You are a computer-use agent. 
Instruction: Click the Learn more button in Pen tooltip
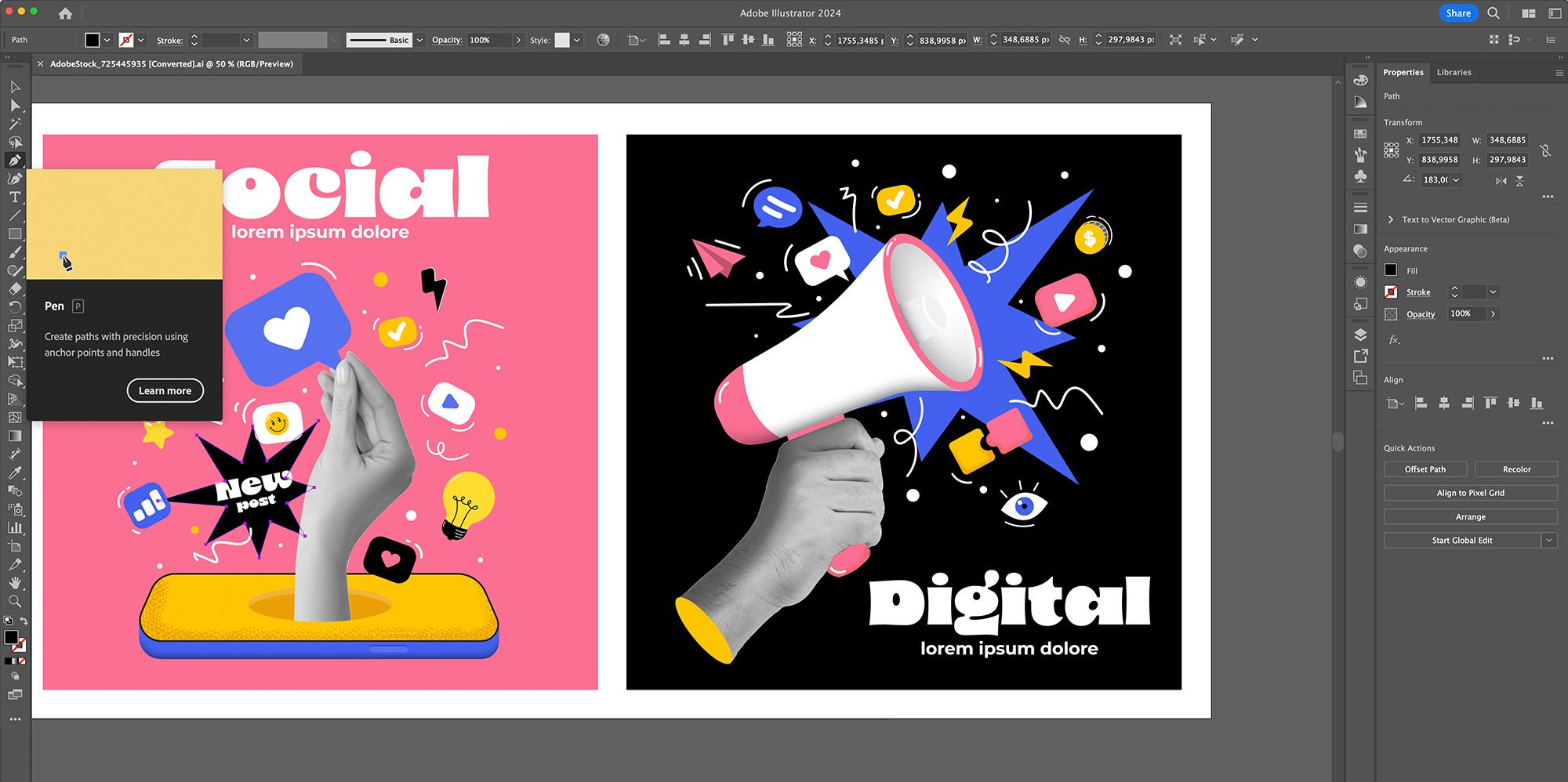165,390
